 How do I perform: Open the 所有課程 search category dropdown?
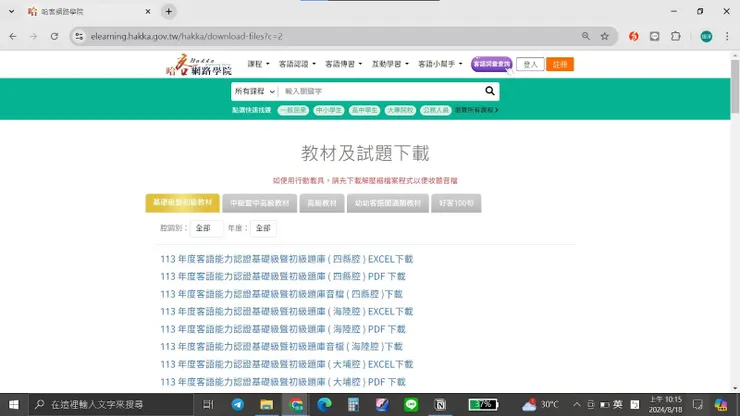pos(254,91)
